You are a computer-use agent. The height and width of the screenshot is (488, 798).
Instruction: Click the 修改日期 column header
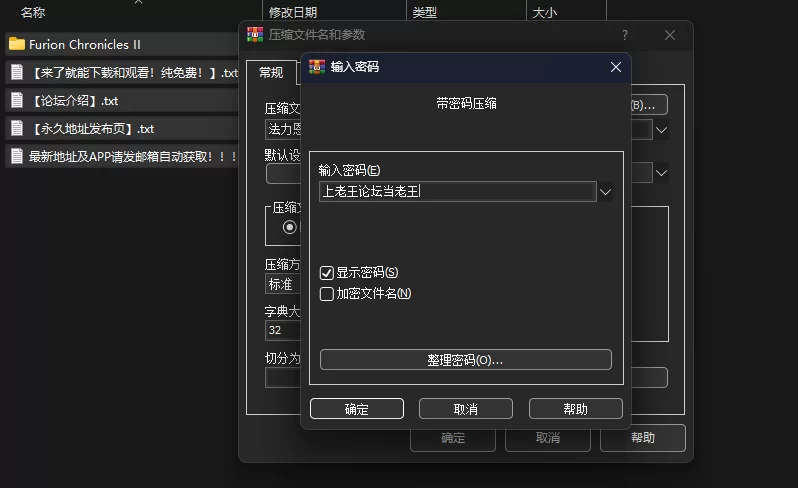pos(293,12)
